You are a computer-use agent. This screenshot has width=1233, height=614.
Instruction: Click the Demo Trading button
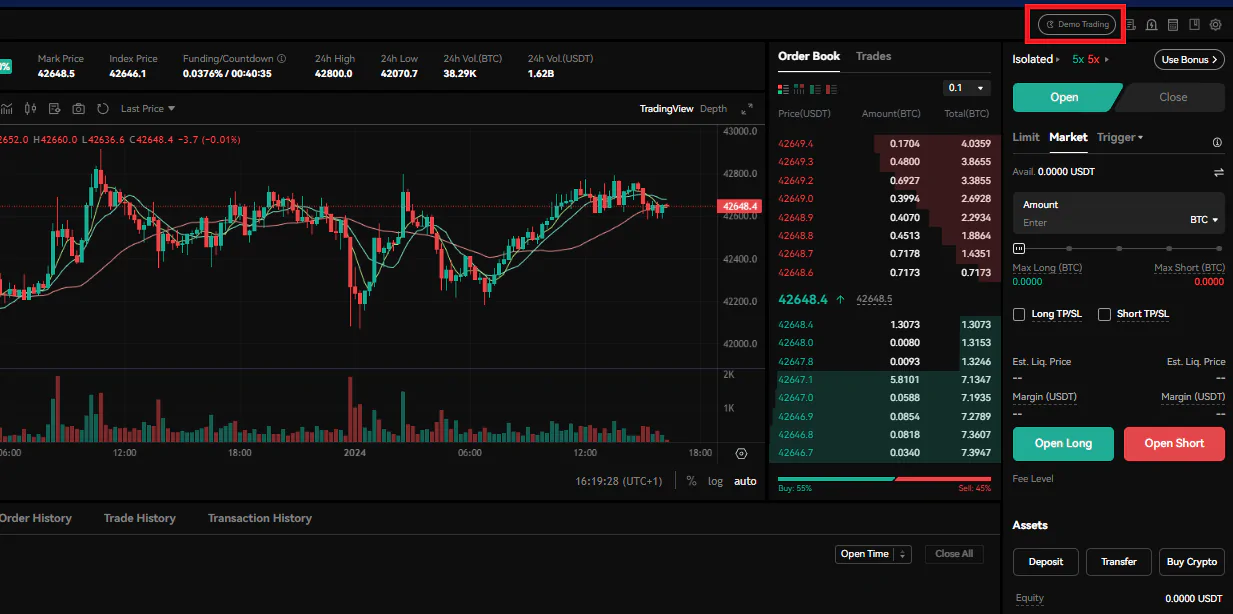[x=1077, y=25]
